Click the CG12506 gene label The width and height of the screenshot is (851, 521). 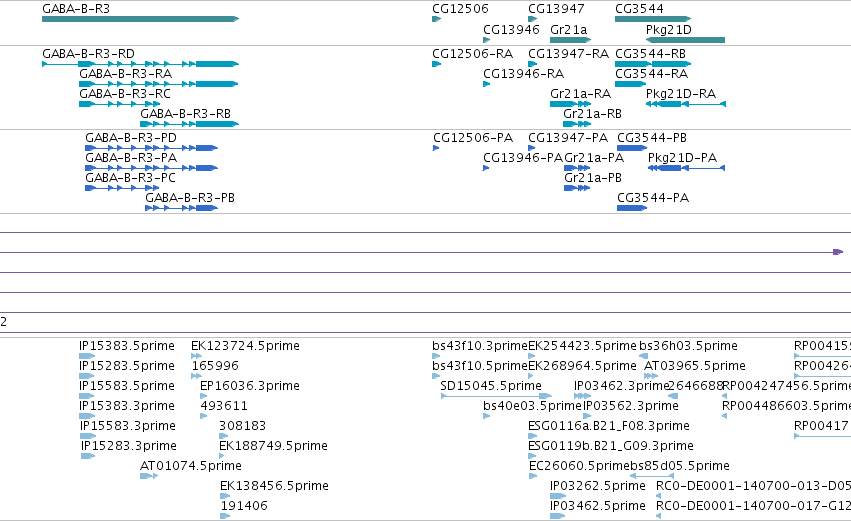tap(460, 9)
